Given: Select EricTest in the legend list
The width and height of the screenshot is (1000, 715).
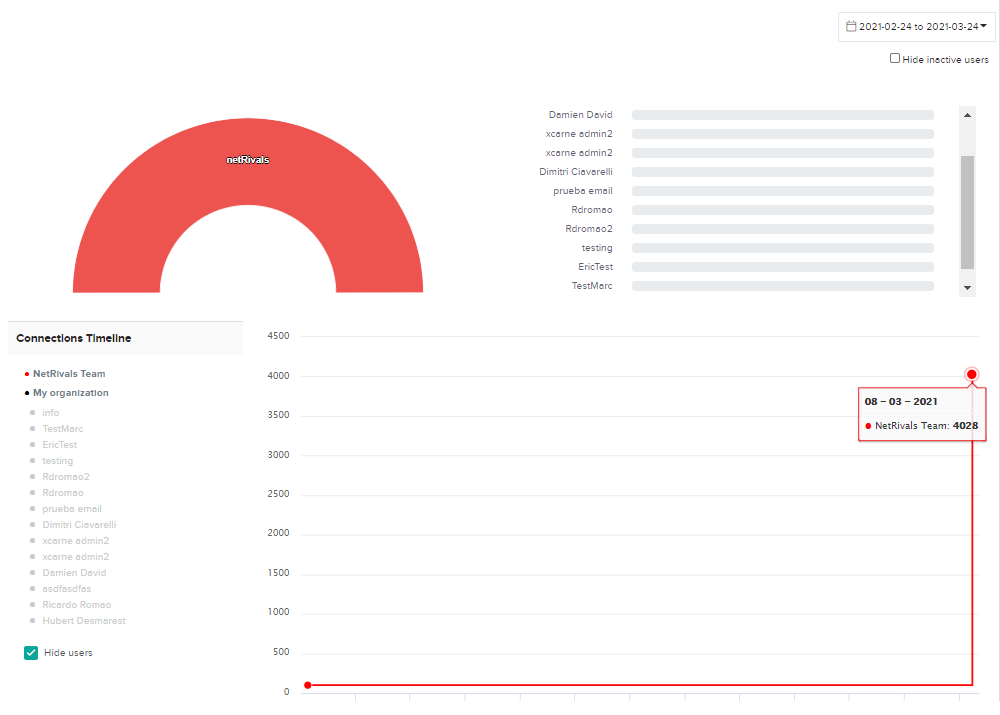Looking at the screenshot, I should [59, 445].
